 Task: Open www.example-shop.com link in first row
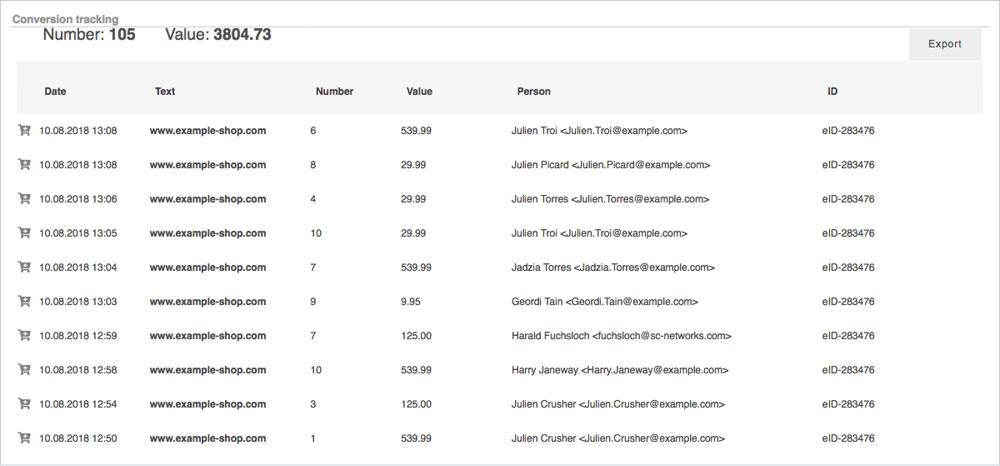(207, 131)
